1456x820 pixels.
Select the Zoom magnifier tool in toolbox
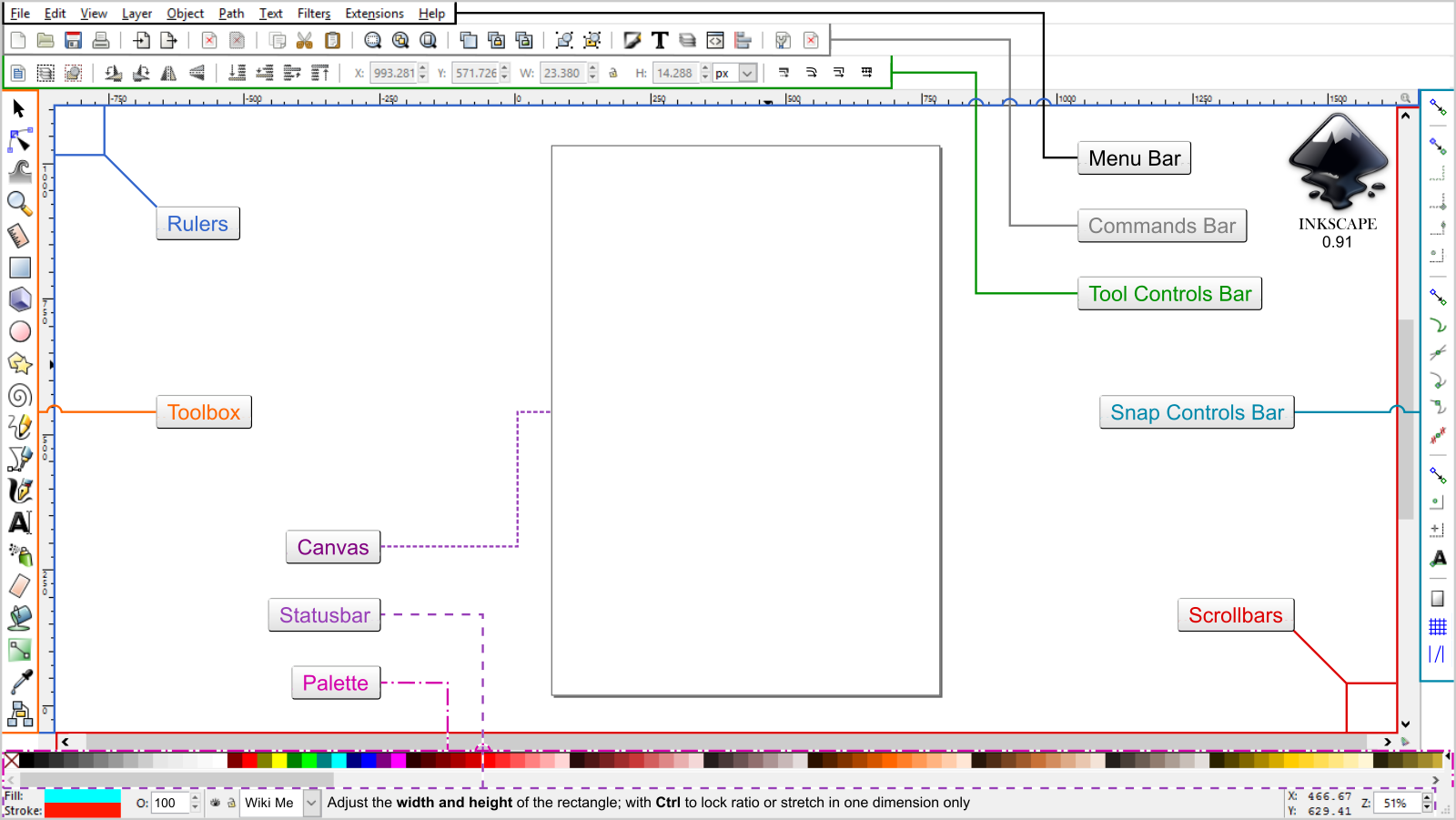[19, 203]
